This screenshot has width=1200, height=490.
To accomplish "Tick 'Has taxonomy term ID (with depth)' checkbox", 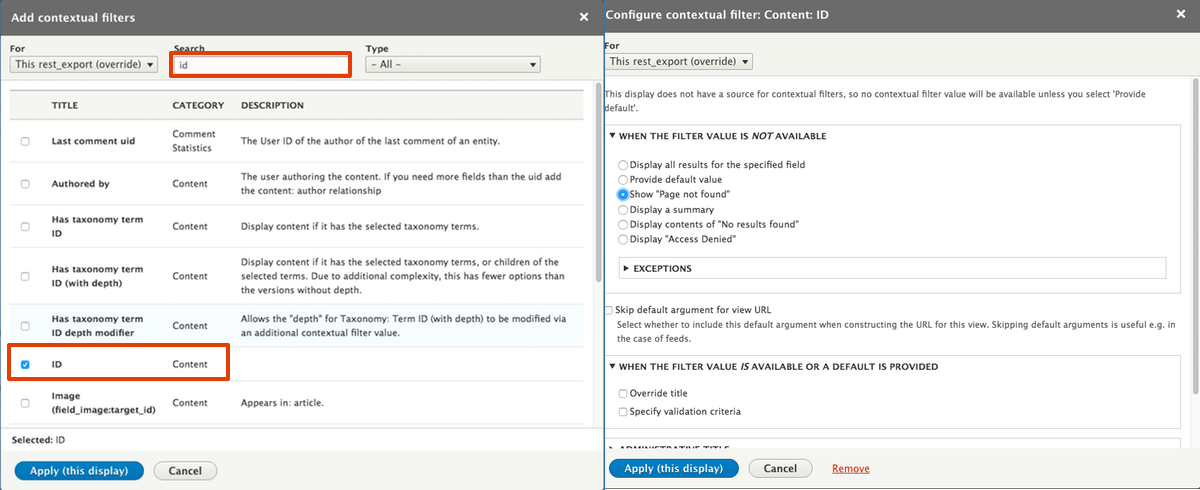I will pyautogui.click(x=25, y=276).
